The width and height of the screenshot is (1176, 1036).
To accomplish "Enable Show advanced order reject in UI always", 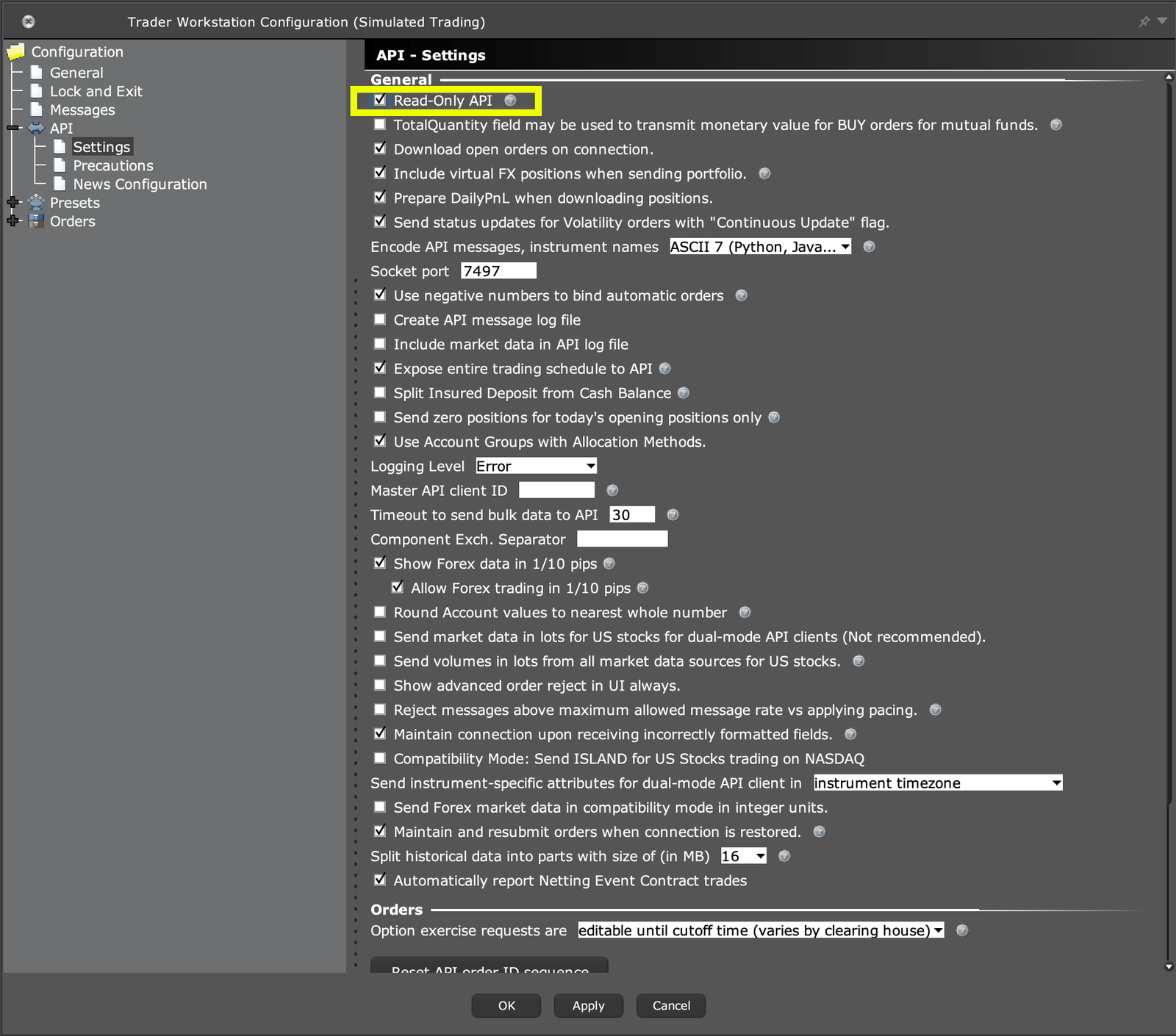I will click(380, 685).
